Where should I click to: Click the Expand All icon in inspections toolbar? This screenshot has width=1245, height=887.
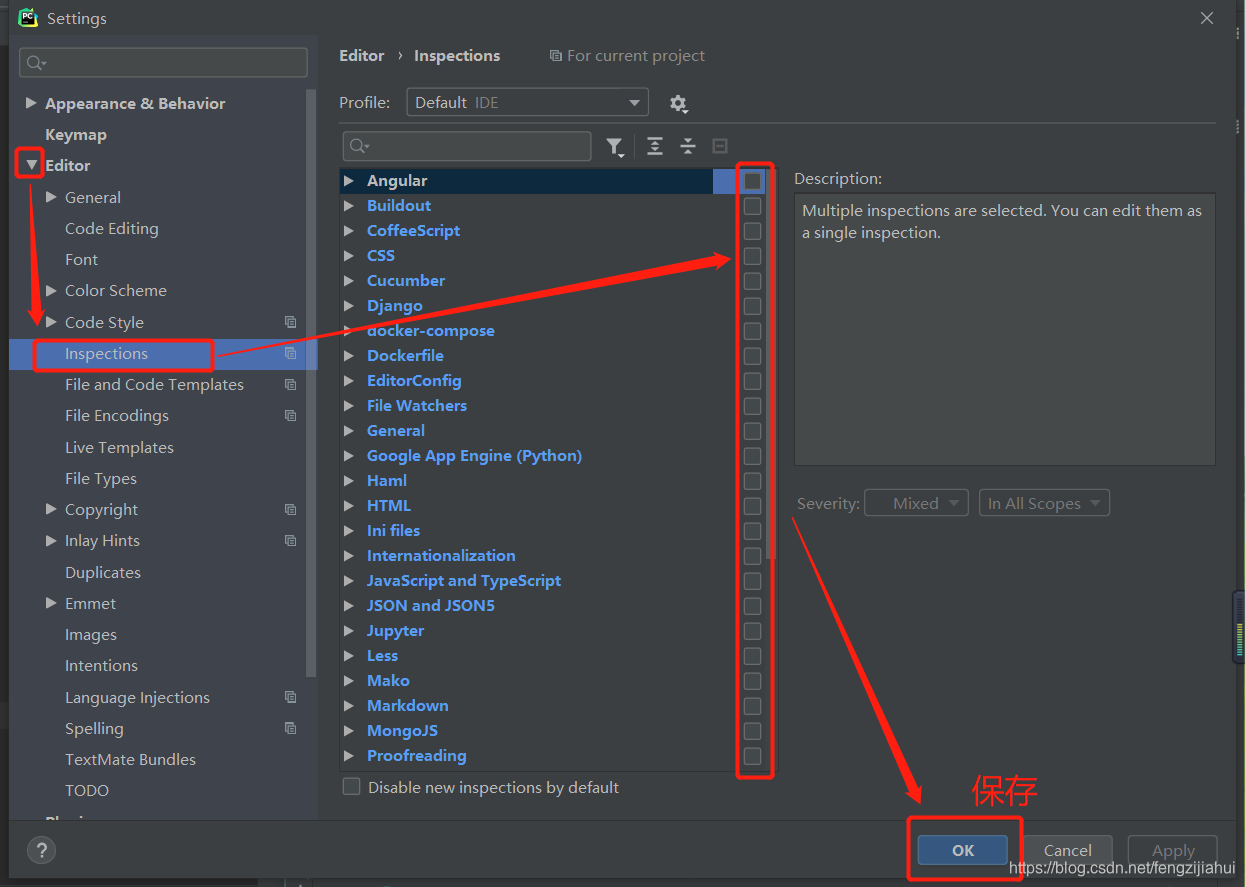click(654, 146)
